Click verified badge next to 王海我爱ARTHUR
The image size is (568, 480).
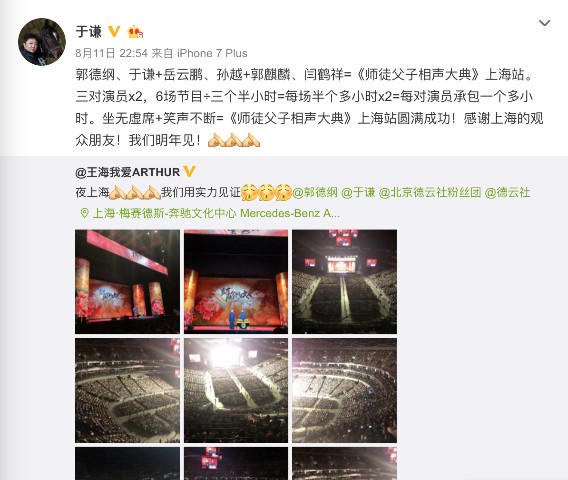point(189,171)
